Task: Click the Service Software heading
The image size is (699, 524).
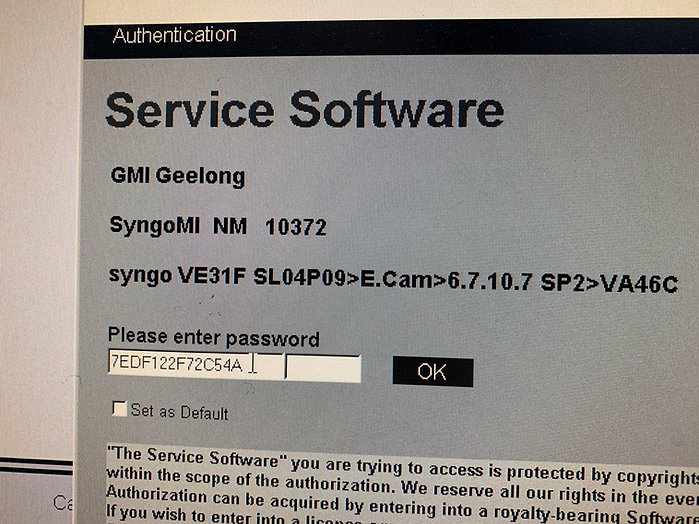Action: (304, 109)
